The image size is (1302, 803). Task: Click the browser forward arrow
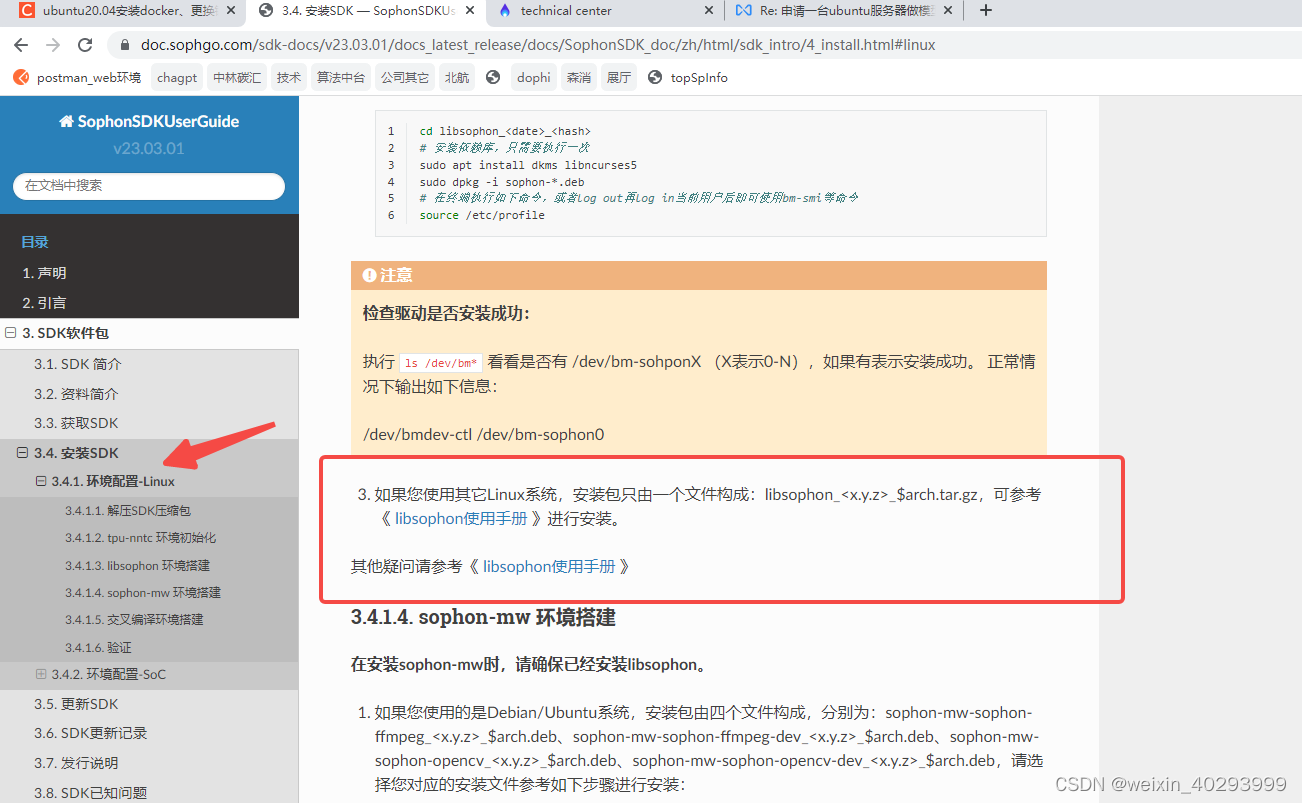52,44
